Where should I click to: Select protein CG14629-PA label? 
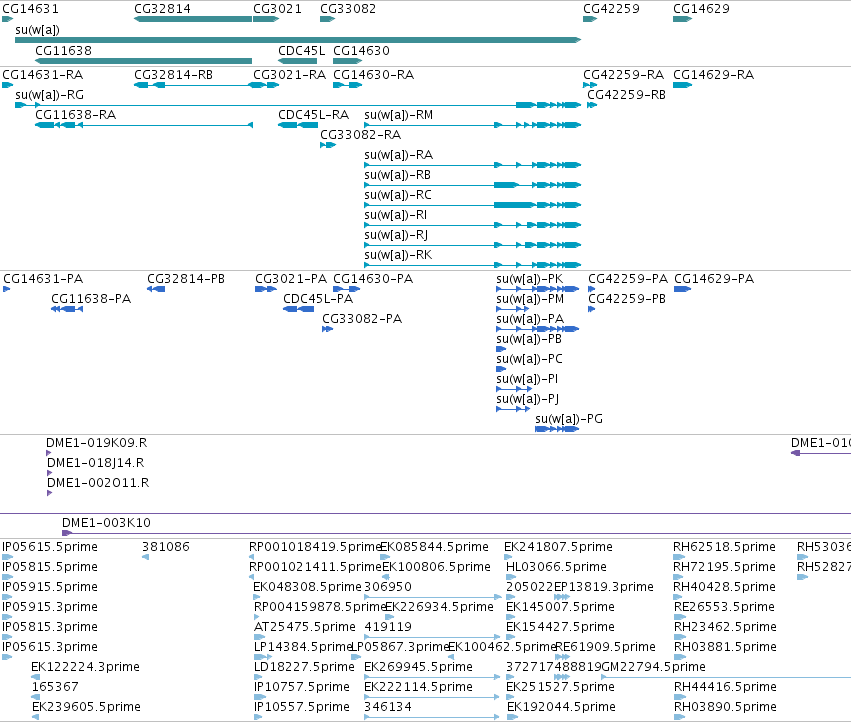coord(714,278)
